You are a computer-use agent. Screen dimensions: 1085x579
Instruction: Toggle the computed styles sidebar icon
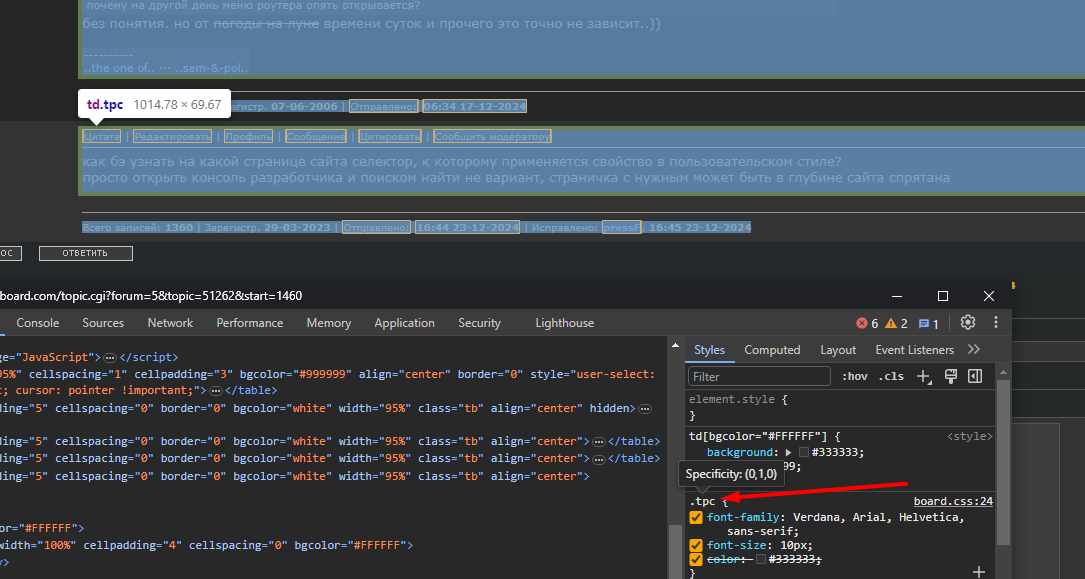(975, 376)
